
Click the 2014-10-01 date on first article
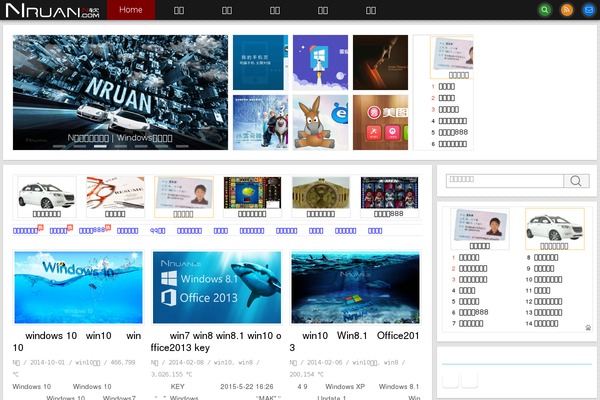[47, 362]
